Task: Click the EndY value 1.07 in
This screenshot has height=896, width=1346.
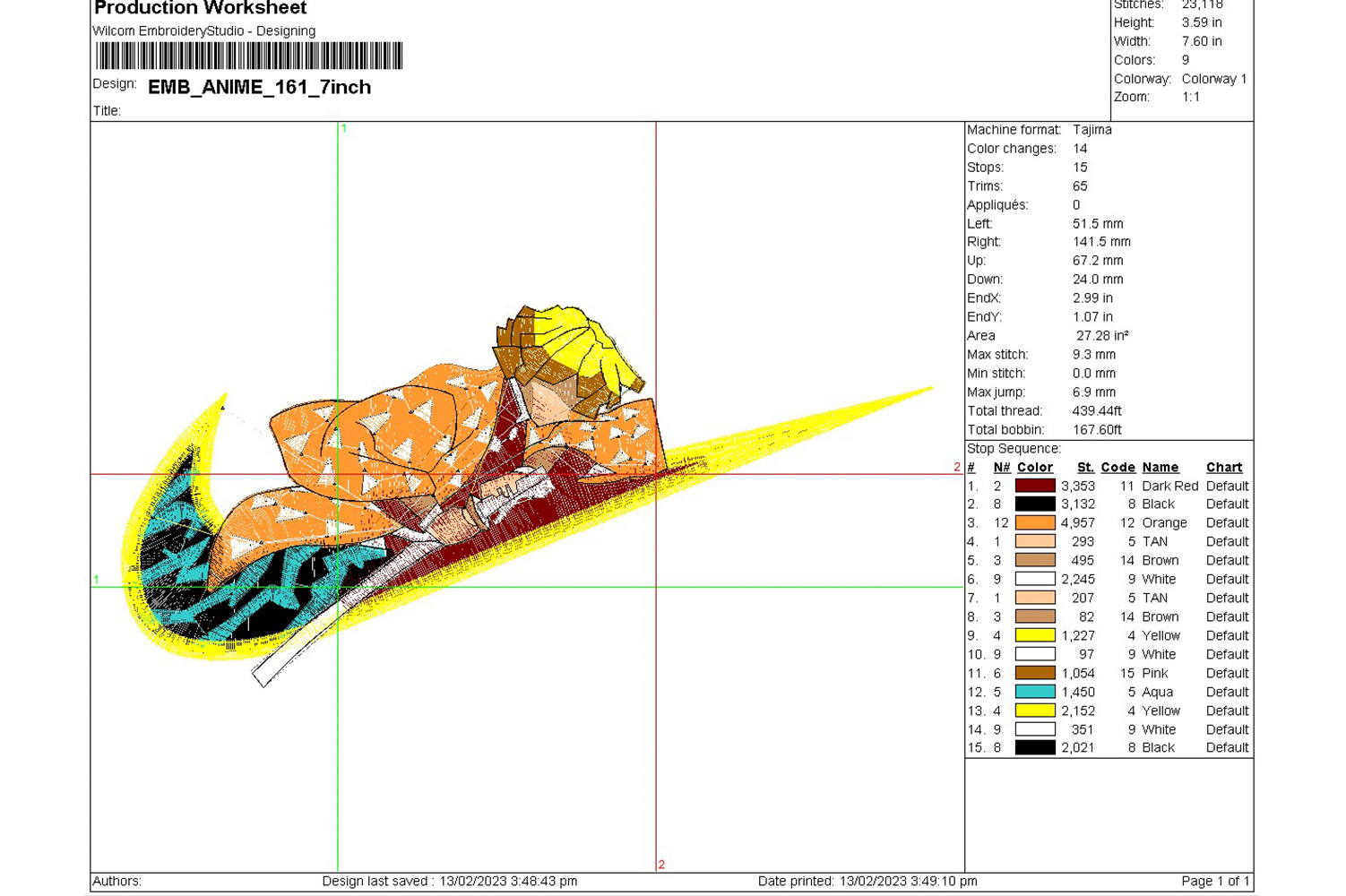Action: click(1092, 317)
